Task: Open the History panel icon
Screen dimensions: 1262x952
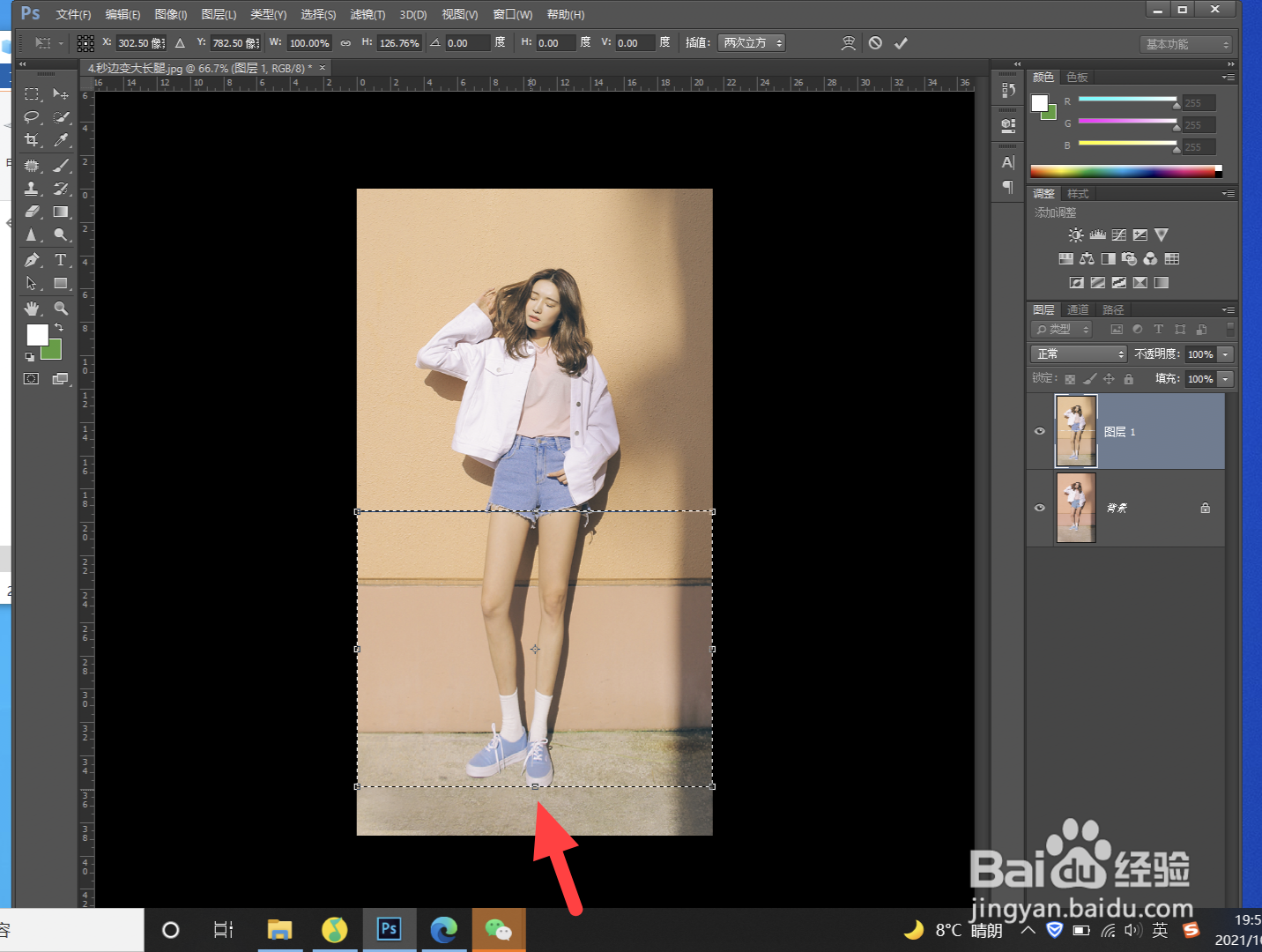Action: [x=1008, y=90]
